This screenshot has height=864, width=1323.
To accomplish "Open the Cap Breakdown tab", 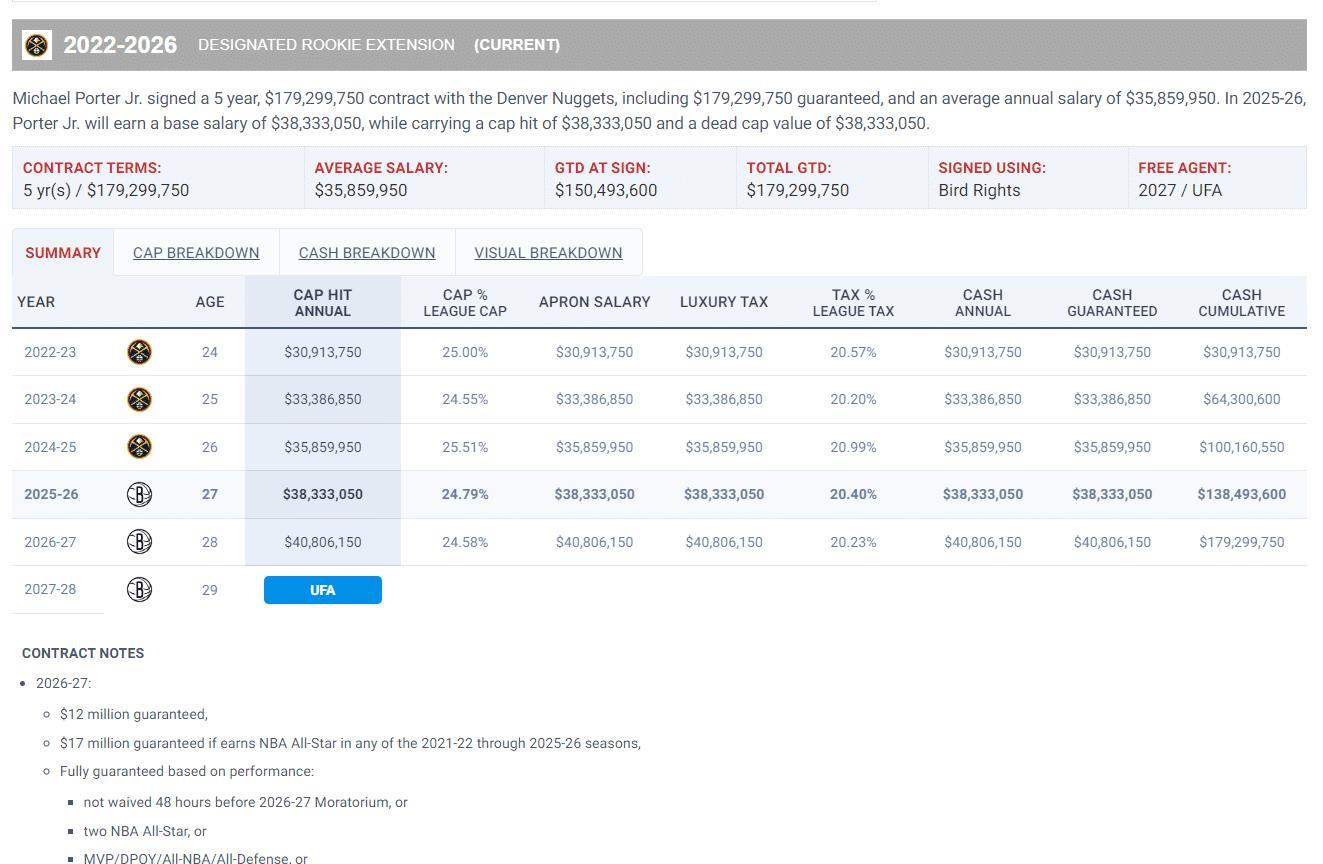I will [x=196, y=253].
